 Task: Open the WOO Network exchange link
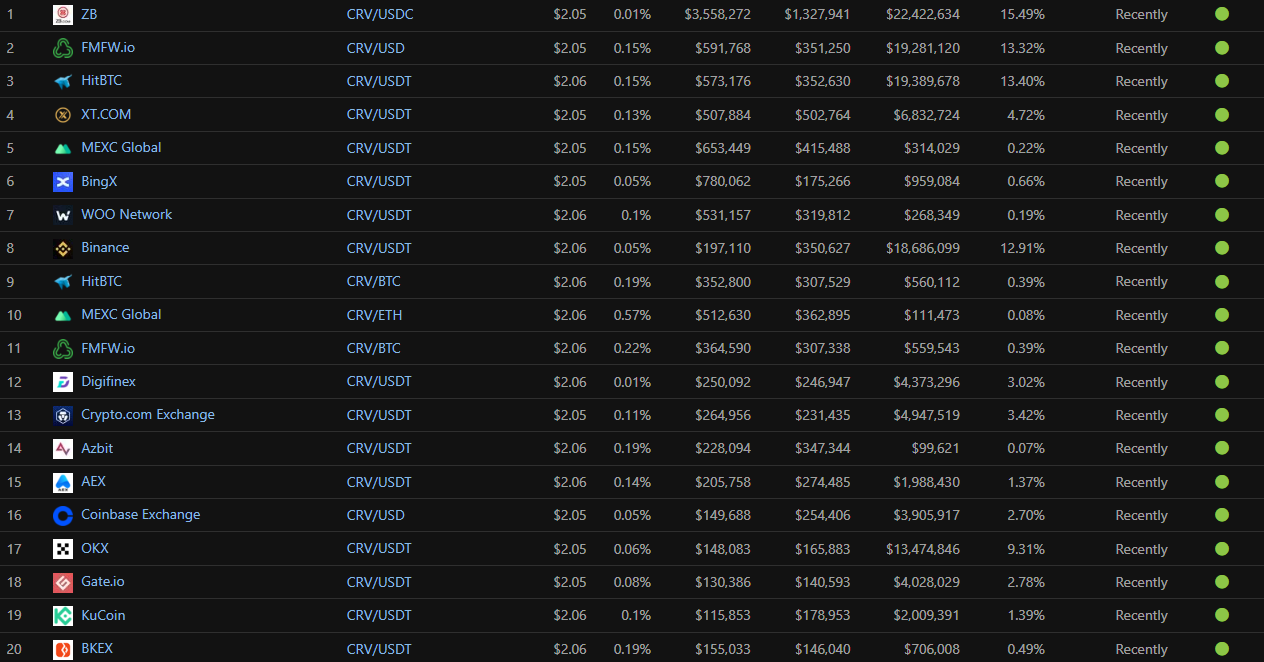click(126, 214)
